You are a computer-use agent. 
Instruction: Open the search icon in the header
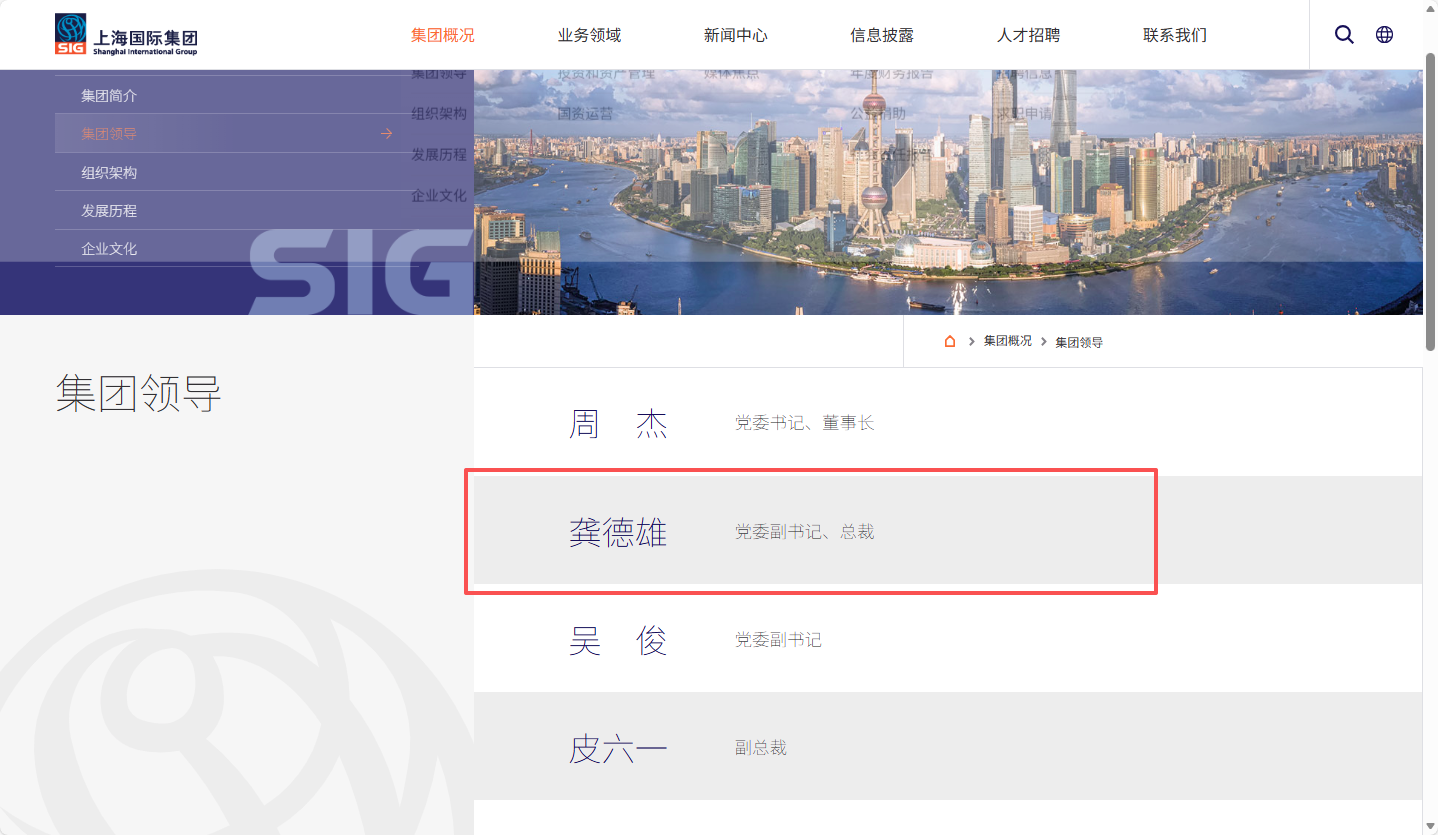tap(1344, 35)
